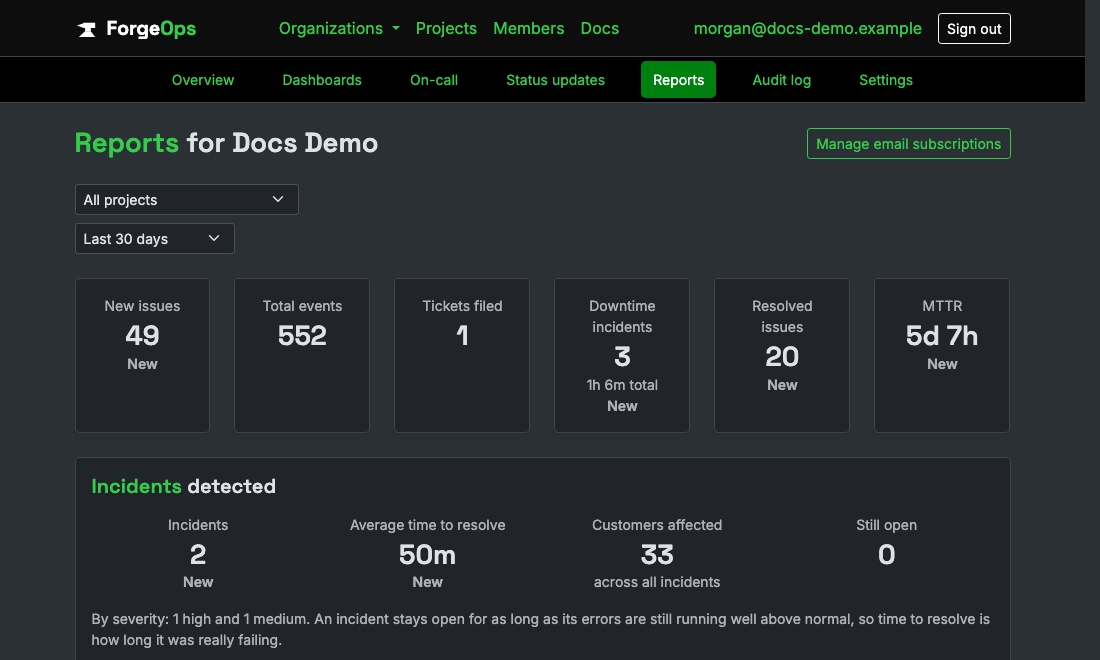The image size is (1100, 660).
Task: Click the Sign out button
Action: [x=974, y=29]
